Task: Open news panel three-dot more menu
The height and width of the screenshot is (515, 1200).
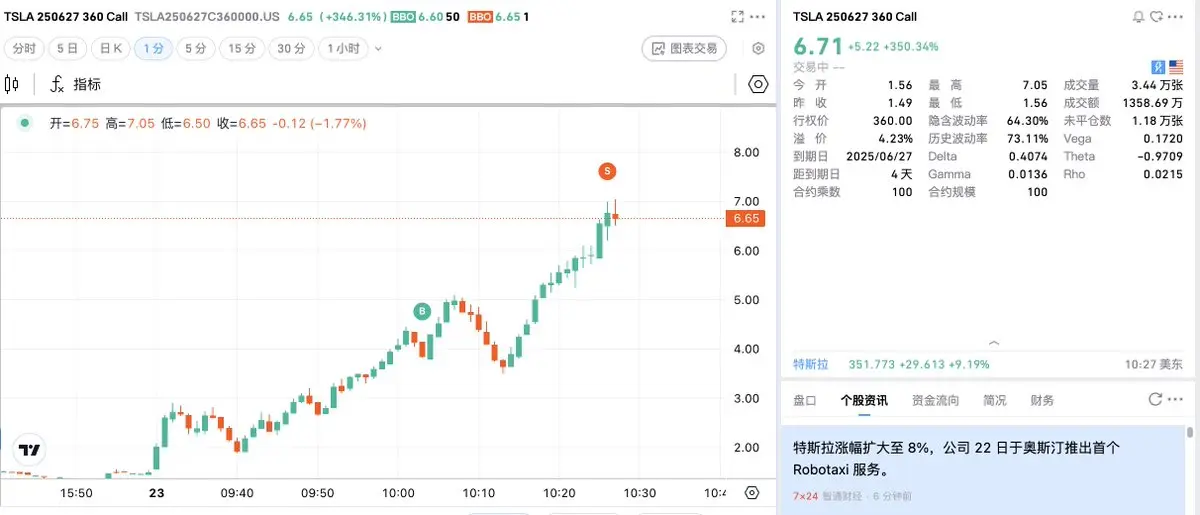Action: tap(1176, 399)
